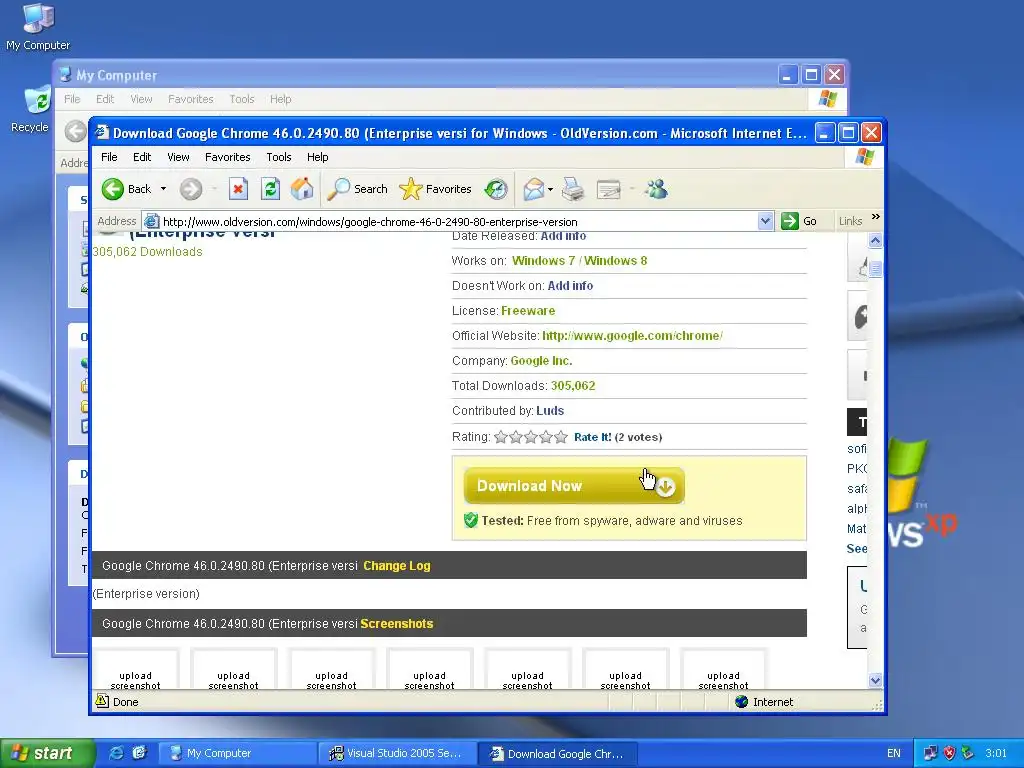1024x768 pixels.
Task: Click the safely remove hardware tray icon
Action: tap(968, 753)
